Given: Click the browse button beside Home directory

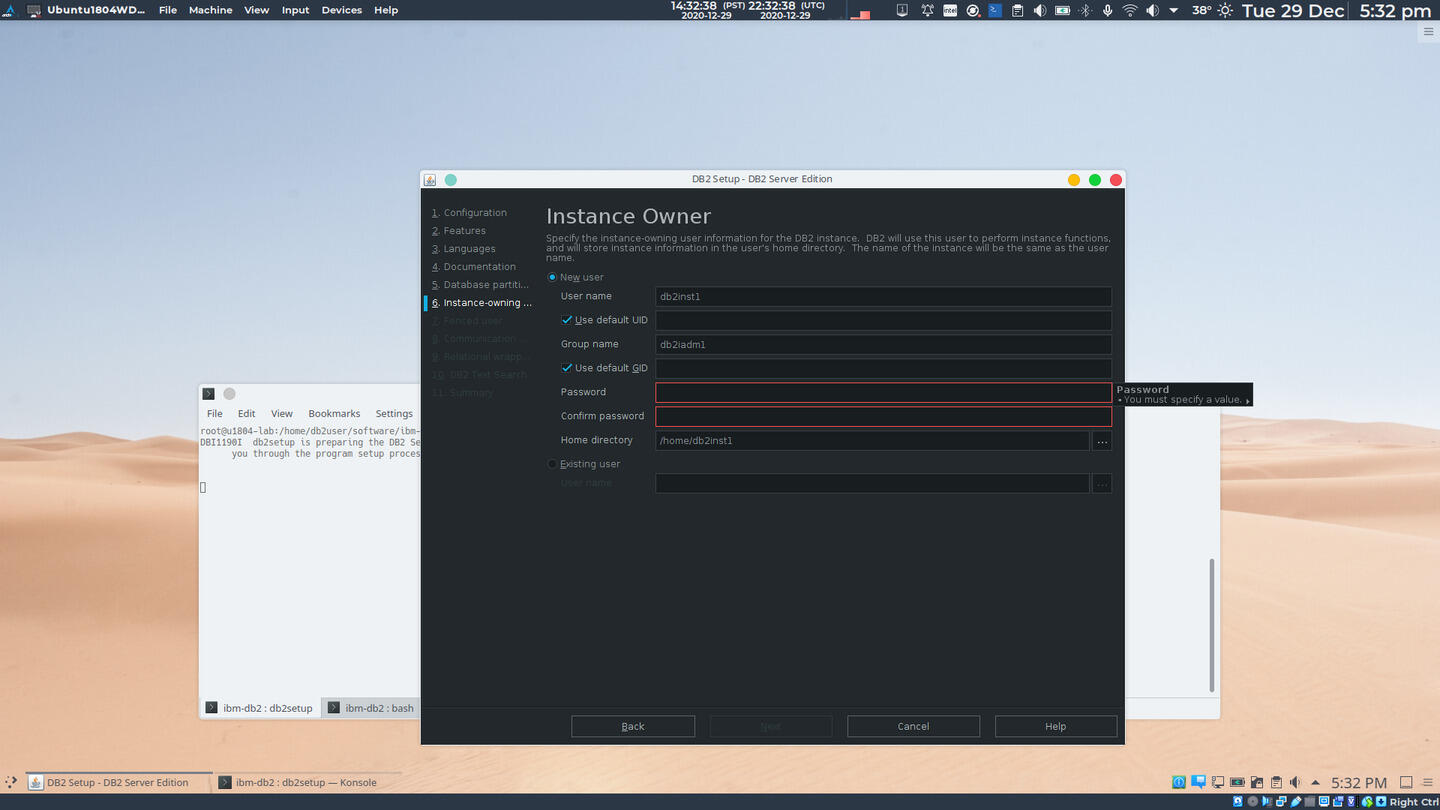Looking at the screenshot, I should (1102, 440).
